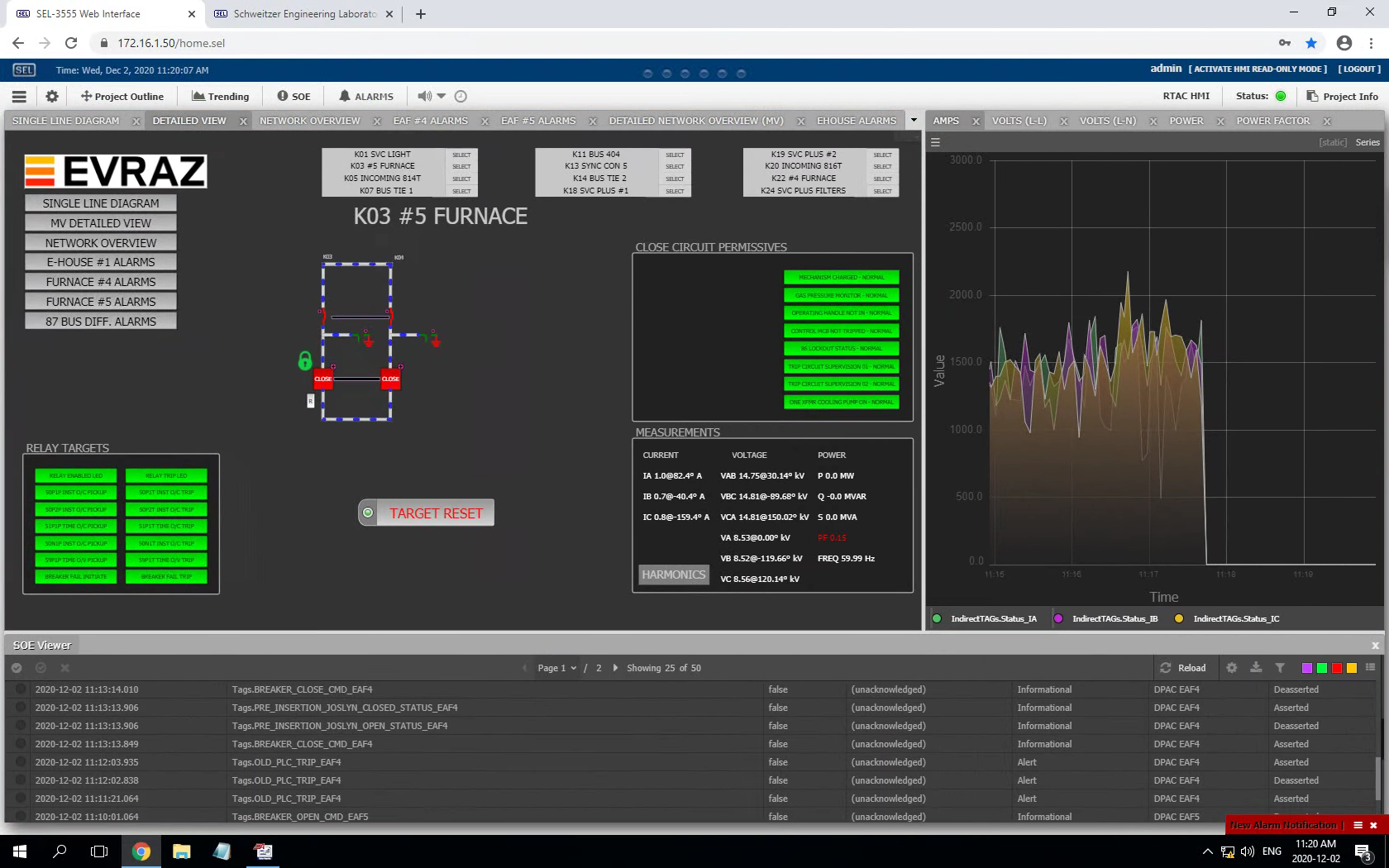Open Project Outline
The height and width of the screenshot is (868, 1389).
[x=122, y=96]
